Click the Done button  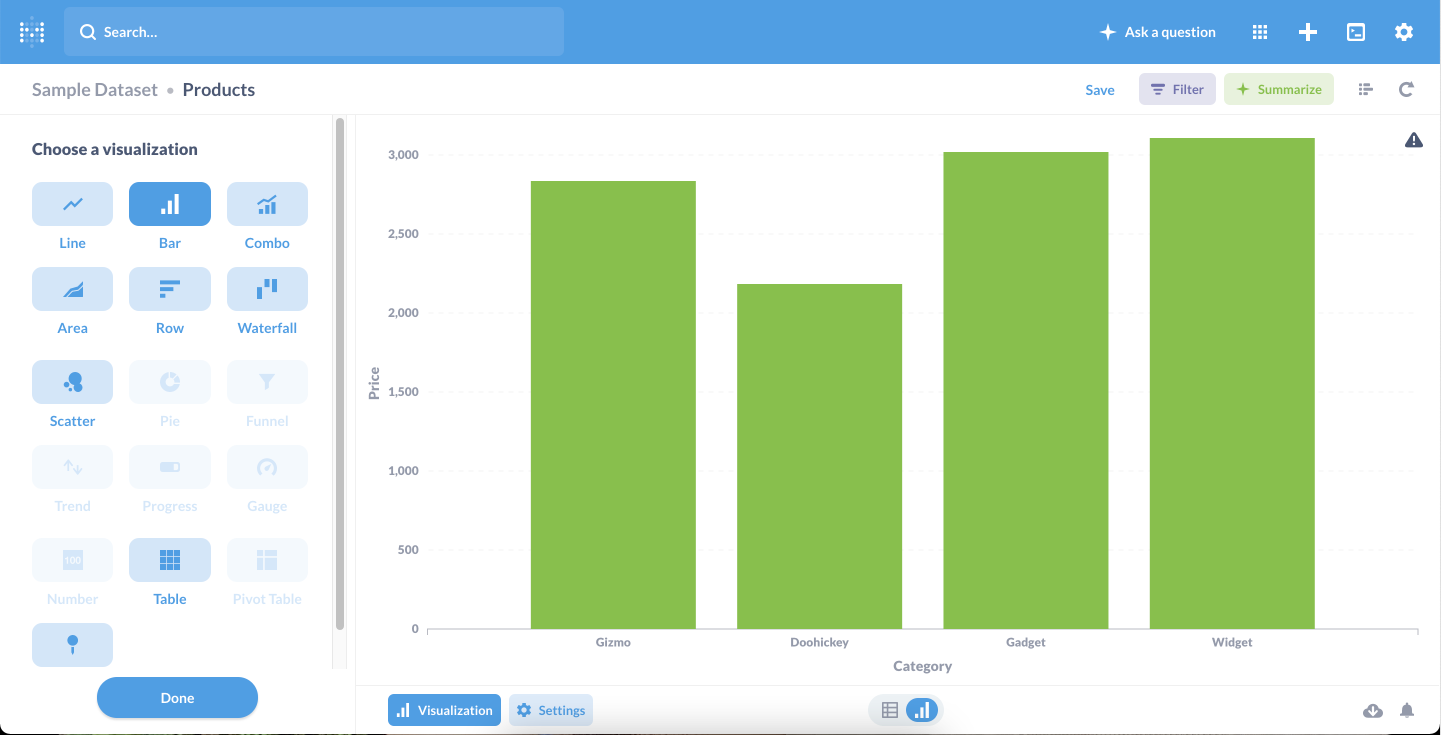[177, 698]
